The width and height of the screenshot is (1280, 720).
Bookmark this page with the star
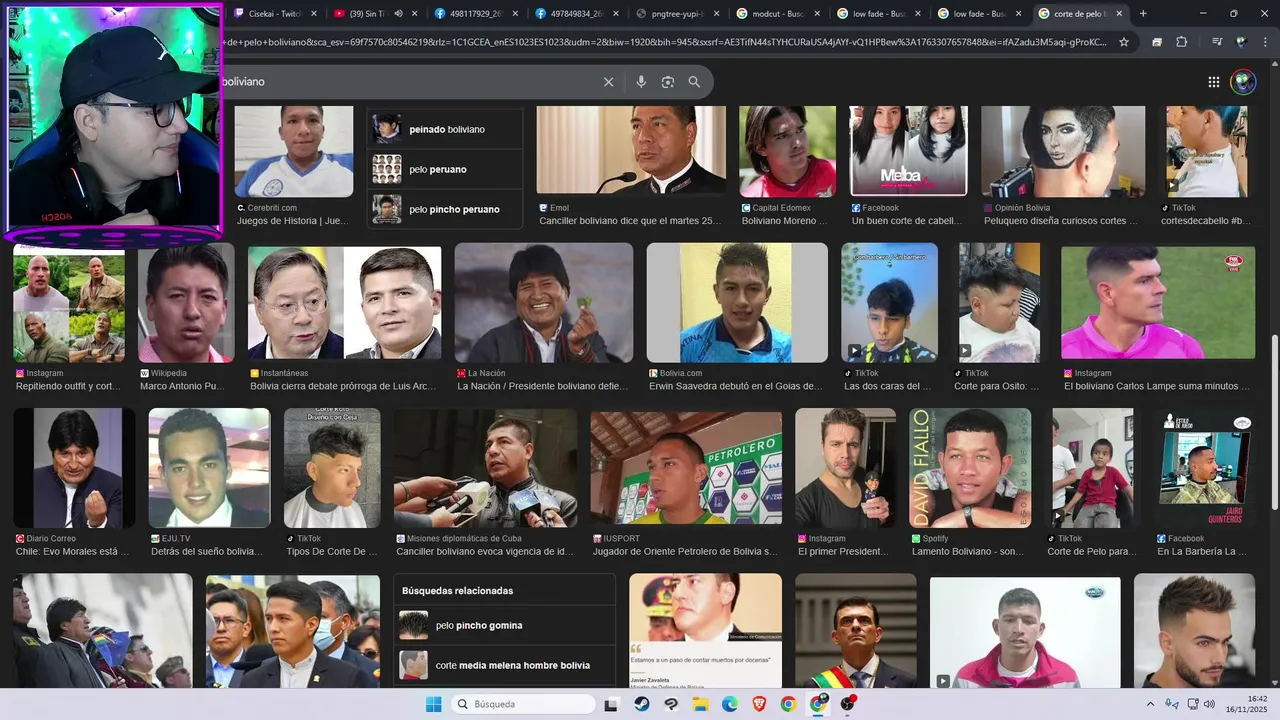[x=1124, y=42]
